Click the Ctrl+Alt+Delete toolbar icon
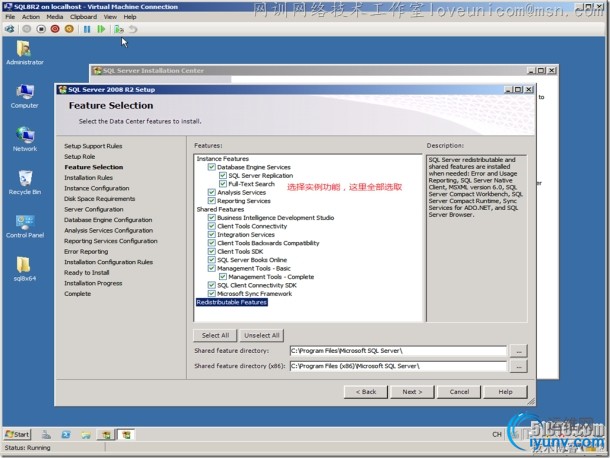 (x=10, y=29)
